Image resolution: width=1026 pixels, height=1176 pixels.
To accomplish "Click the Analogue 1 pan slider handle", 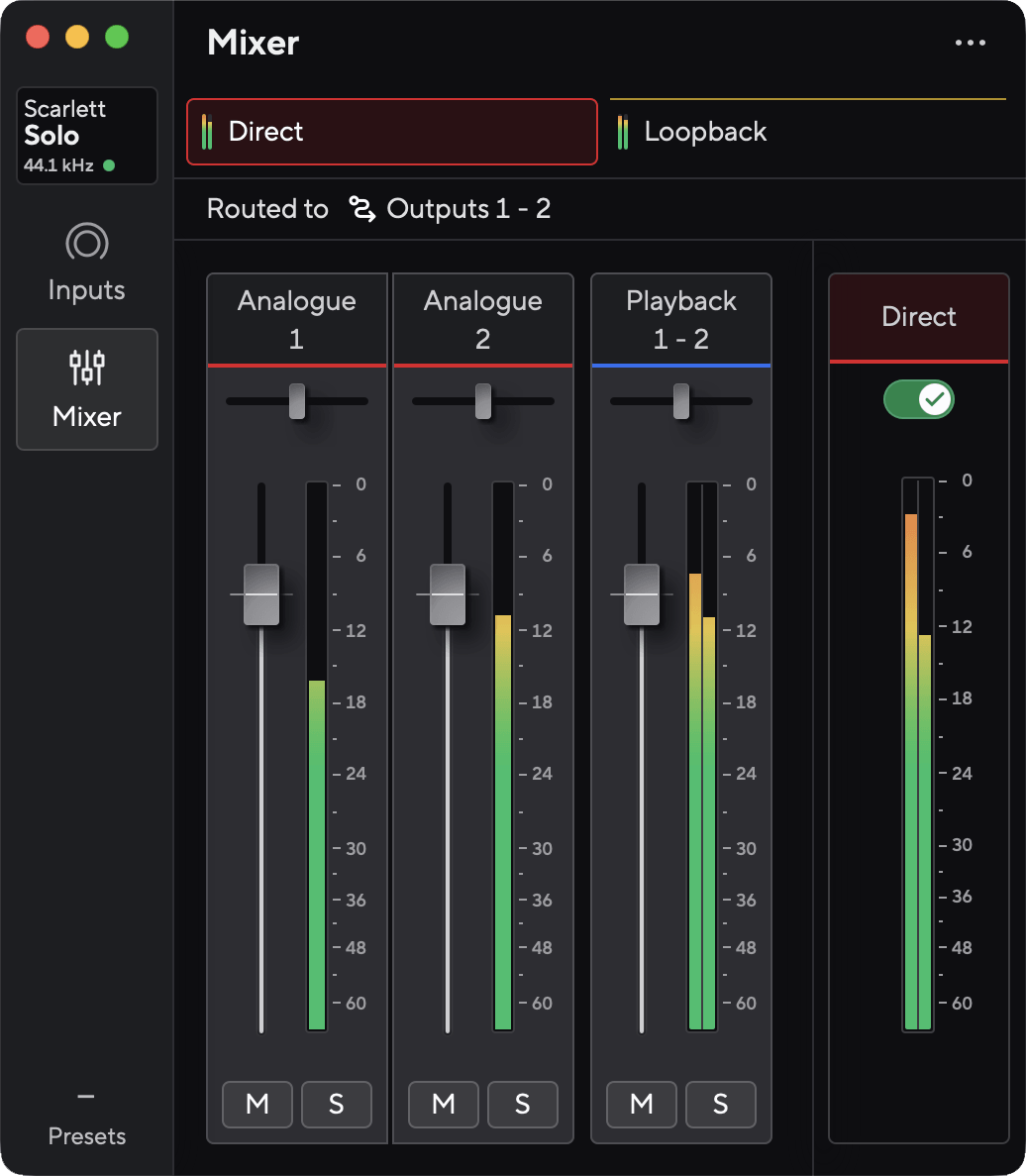I will (297, 401).
